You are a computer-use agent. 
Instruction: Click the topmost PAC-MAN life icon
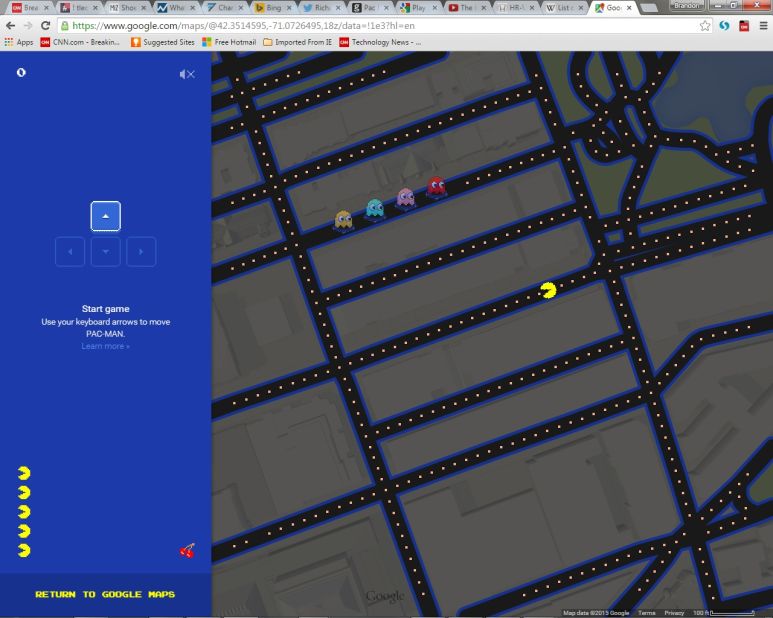pyautogui.click(x=24, y=473)
